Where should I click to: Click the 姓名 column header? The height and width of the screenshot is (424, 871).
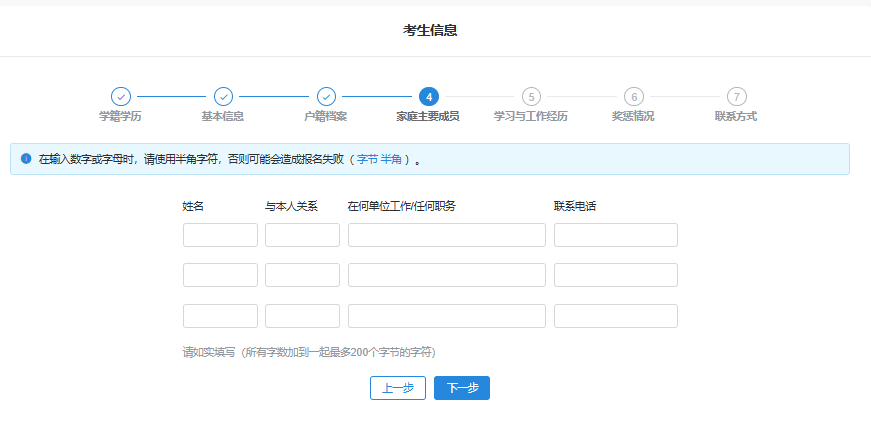(x=193, y=207)
